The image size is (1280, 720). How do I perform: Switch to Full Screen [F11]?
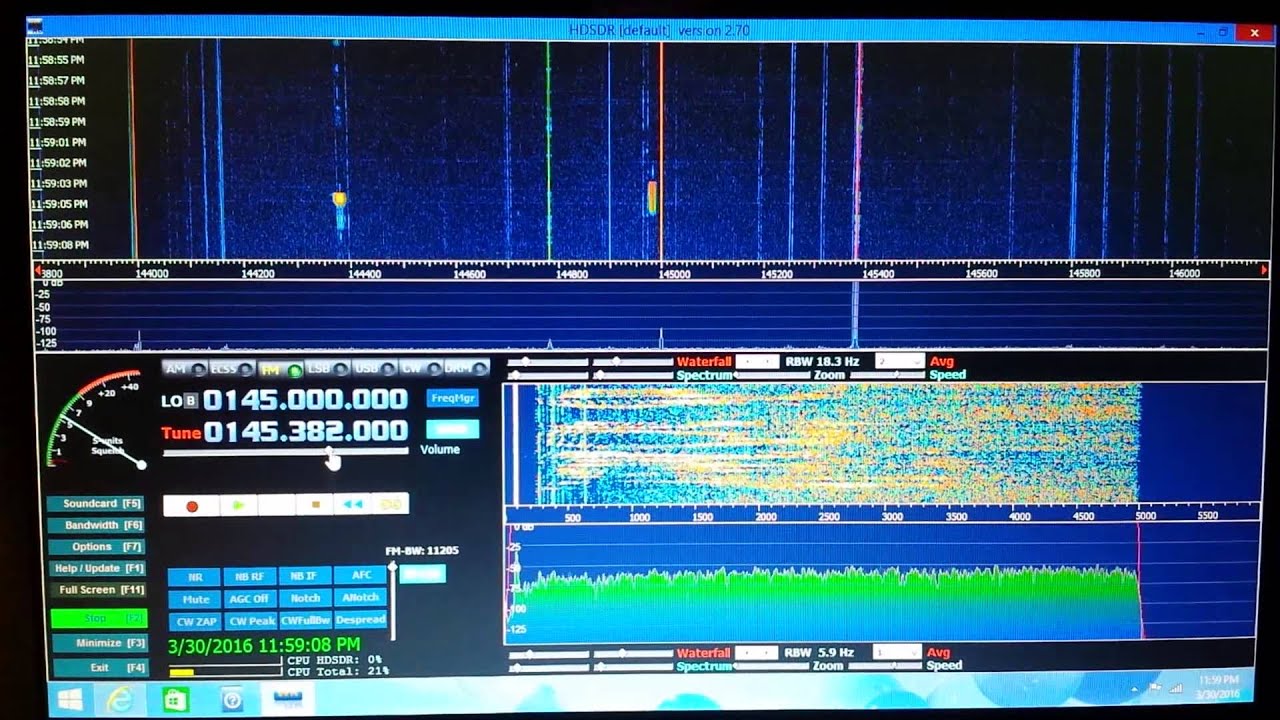(98, 590)
